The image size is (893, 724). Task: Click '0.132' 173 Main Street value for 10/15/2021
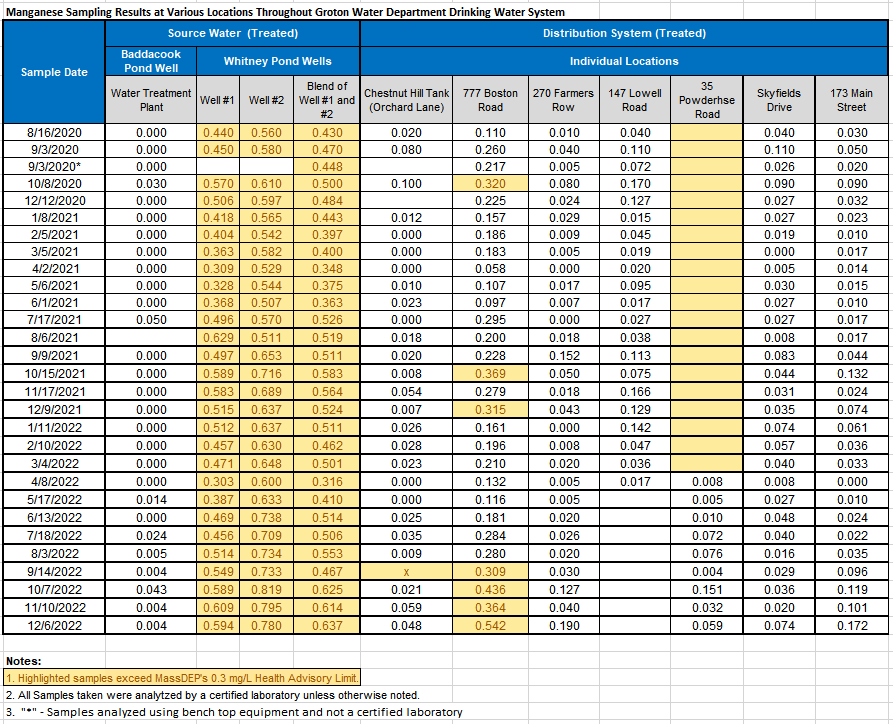(x=851, y=374)
